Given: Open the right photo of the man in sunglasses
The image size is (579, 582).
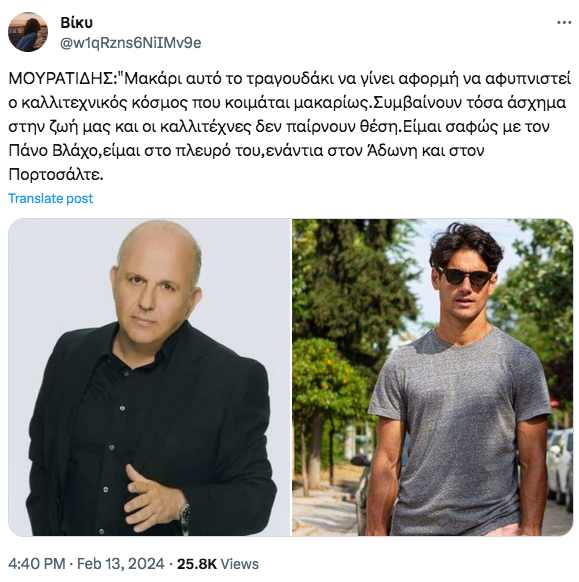Looking at the screenshot, I should click(x=433, y=377).
